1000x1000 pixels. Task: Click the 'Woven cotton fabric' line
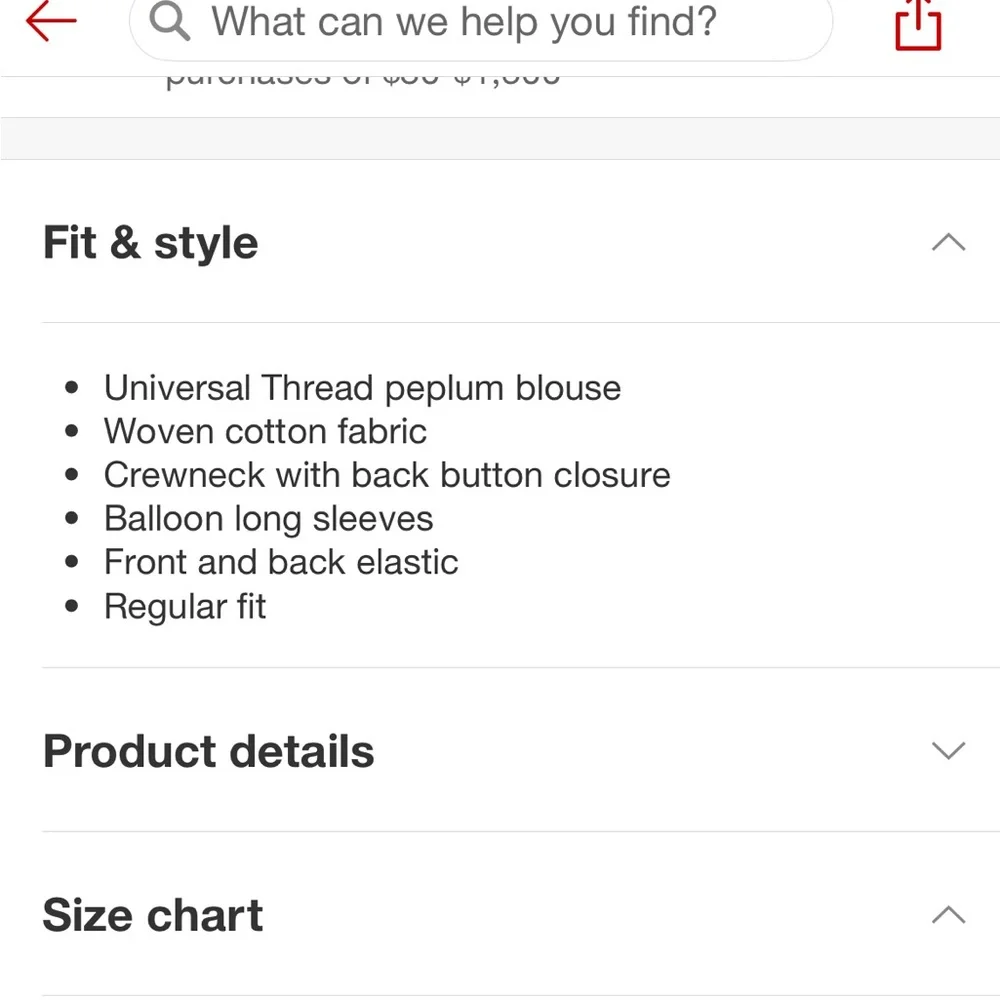(265, 431)
